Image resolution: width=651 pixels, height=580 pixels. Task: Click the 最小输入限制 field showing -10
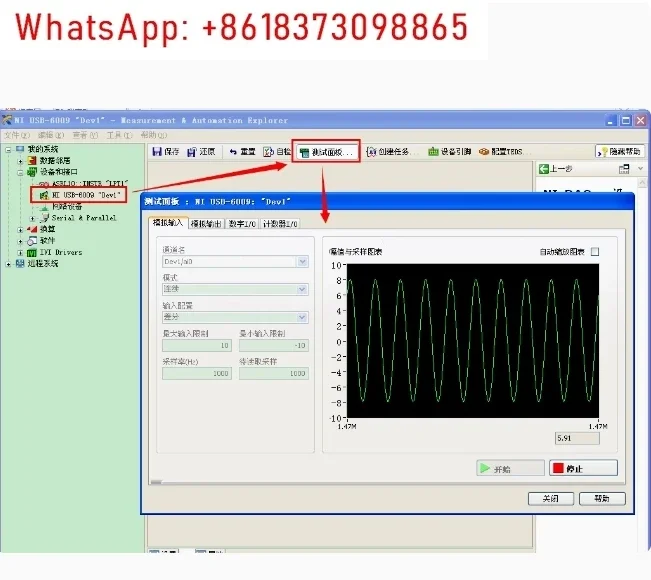[x=274, y=345]
